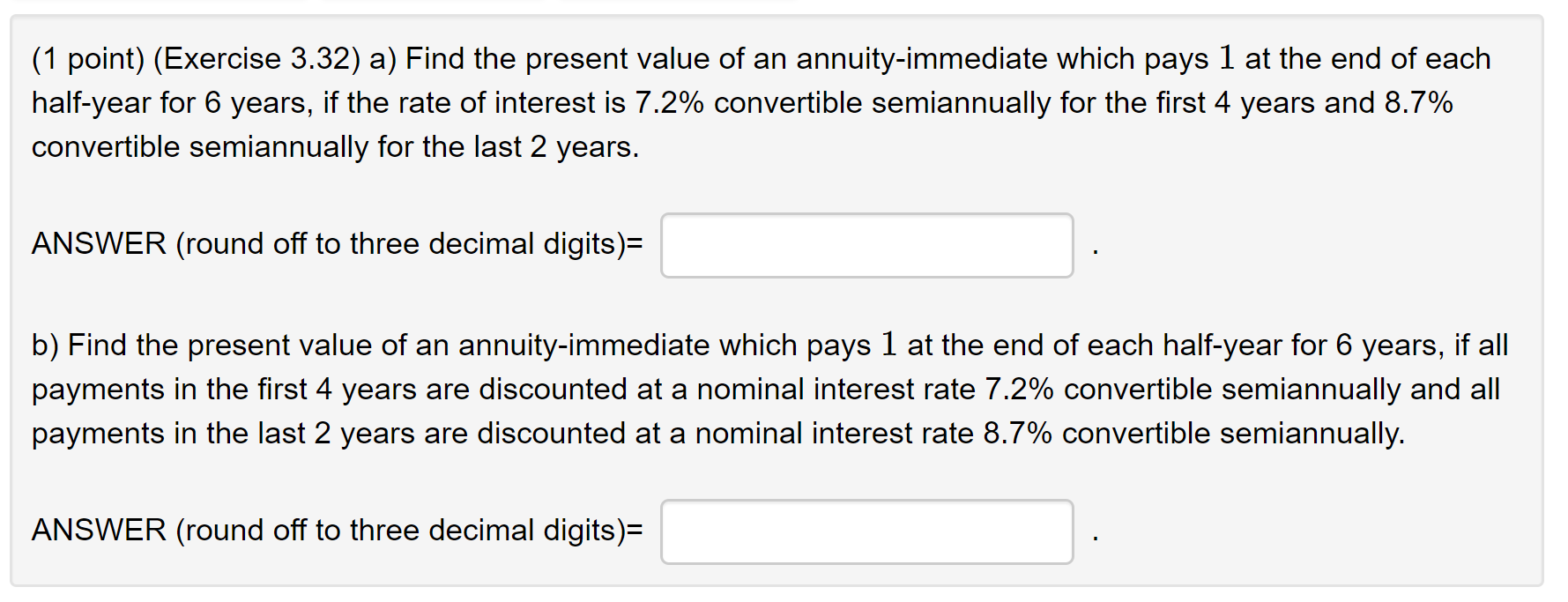Click the math numeral 1 in part a
The width and height of the screenshot is (1568, 602).
(1226, 58)
